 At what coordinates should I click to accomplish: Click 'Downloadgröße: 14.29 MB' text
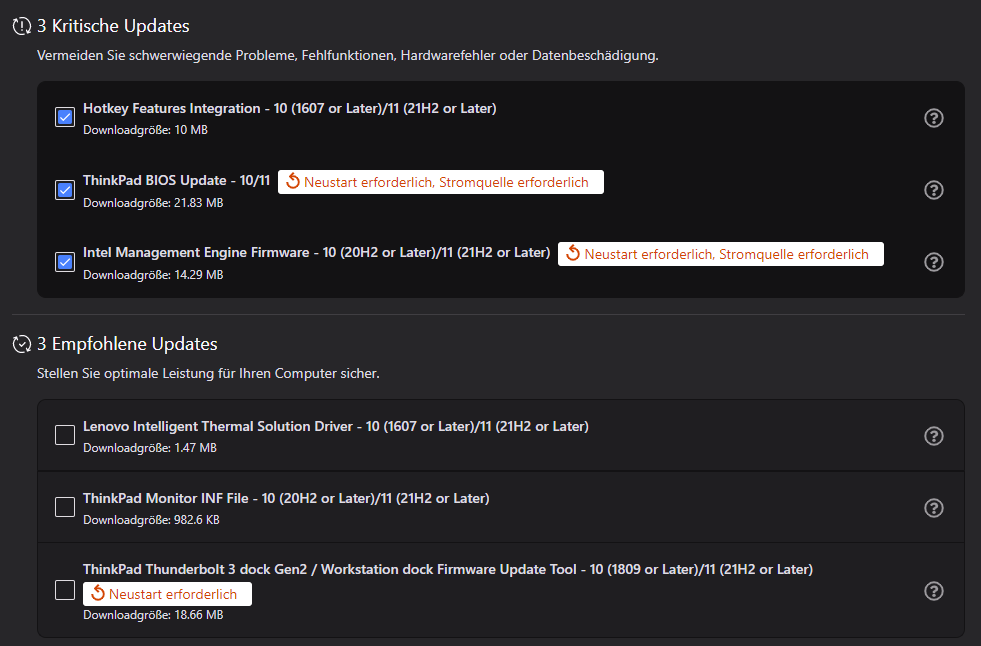(153, 275)
